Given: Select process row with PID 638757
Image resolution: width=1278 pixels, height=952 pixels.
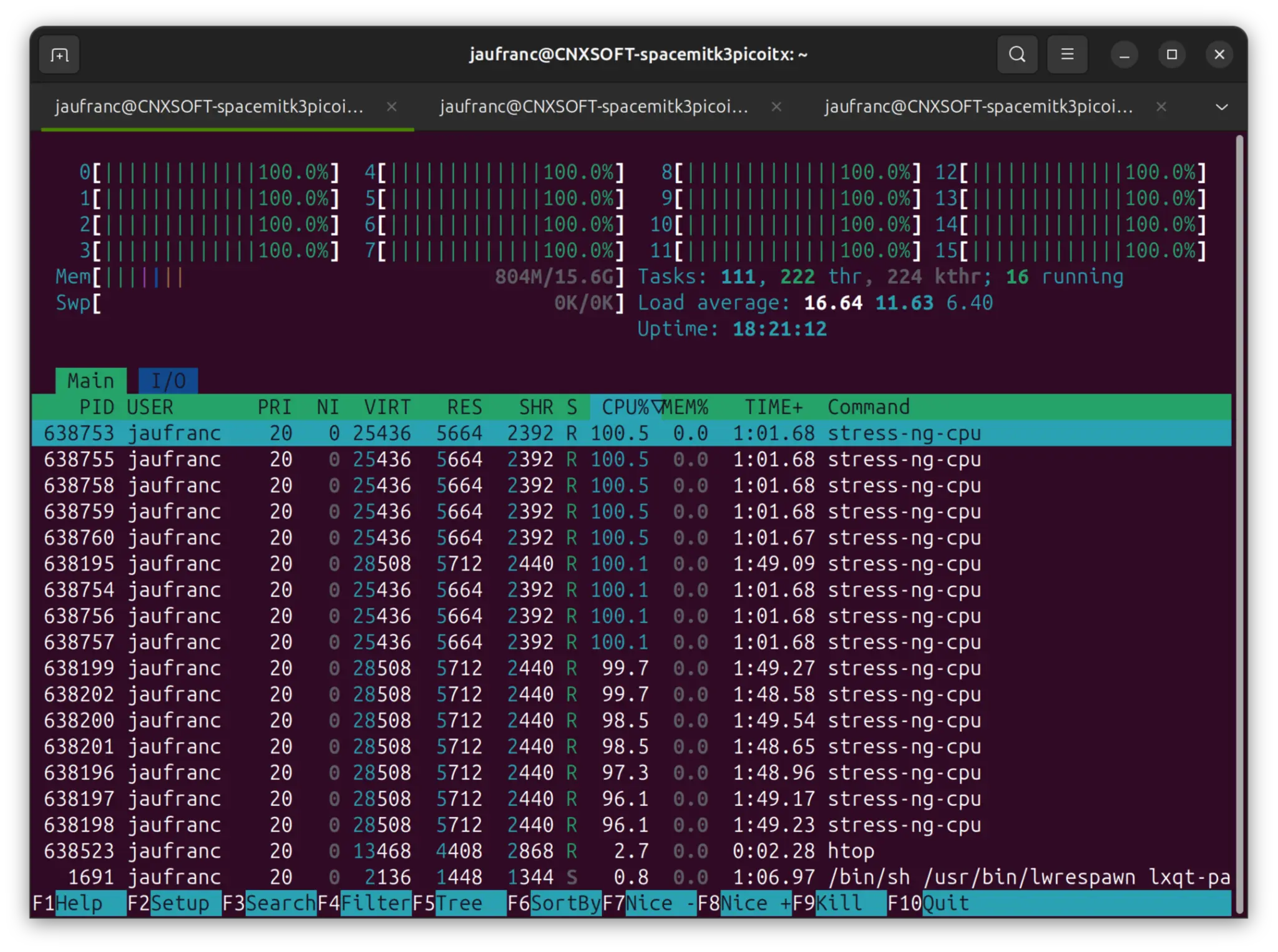Looking at the screenshot, I should pos(632,642).
